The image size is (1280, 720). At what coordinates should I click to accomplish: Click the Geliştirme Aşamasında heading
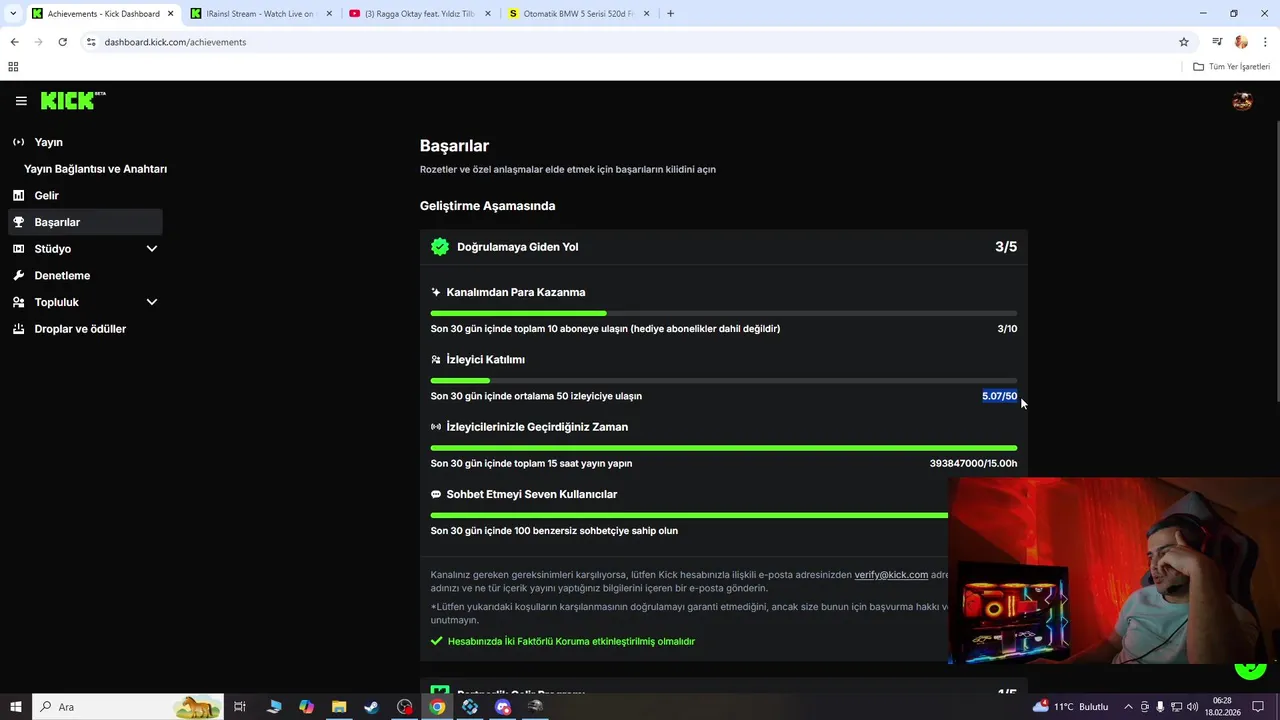[487, 206]
